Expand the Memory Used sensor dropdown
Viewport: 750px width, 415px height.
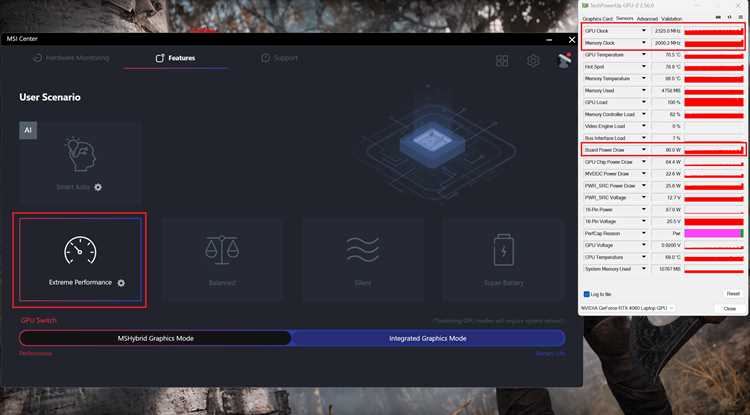click(644, 90)
